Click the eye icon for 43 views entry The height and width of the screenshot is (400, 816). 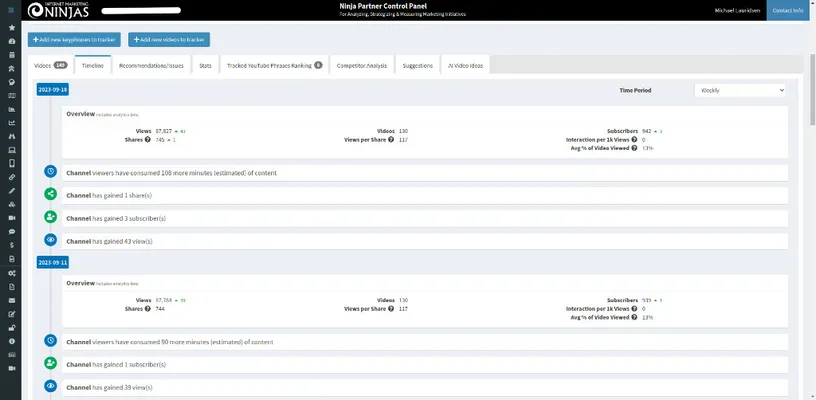click(51, 240)
